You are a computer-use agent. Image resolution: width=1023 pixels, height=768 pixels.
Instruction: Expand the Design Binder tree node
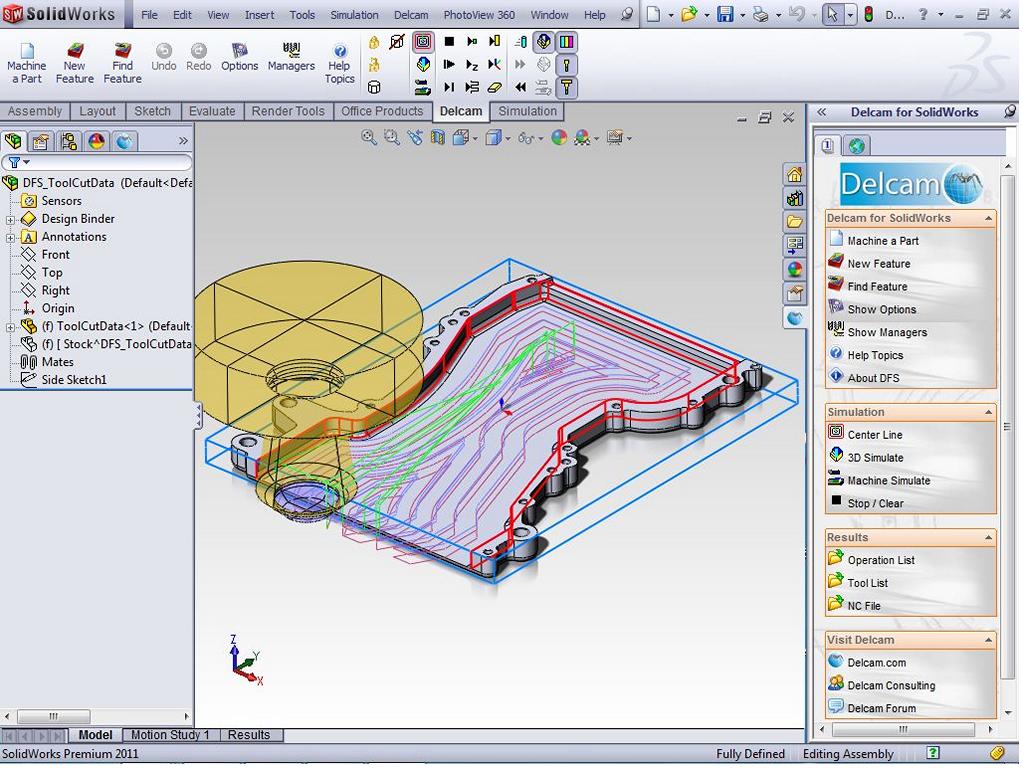10,220
